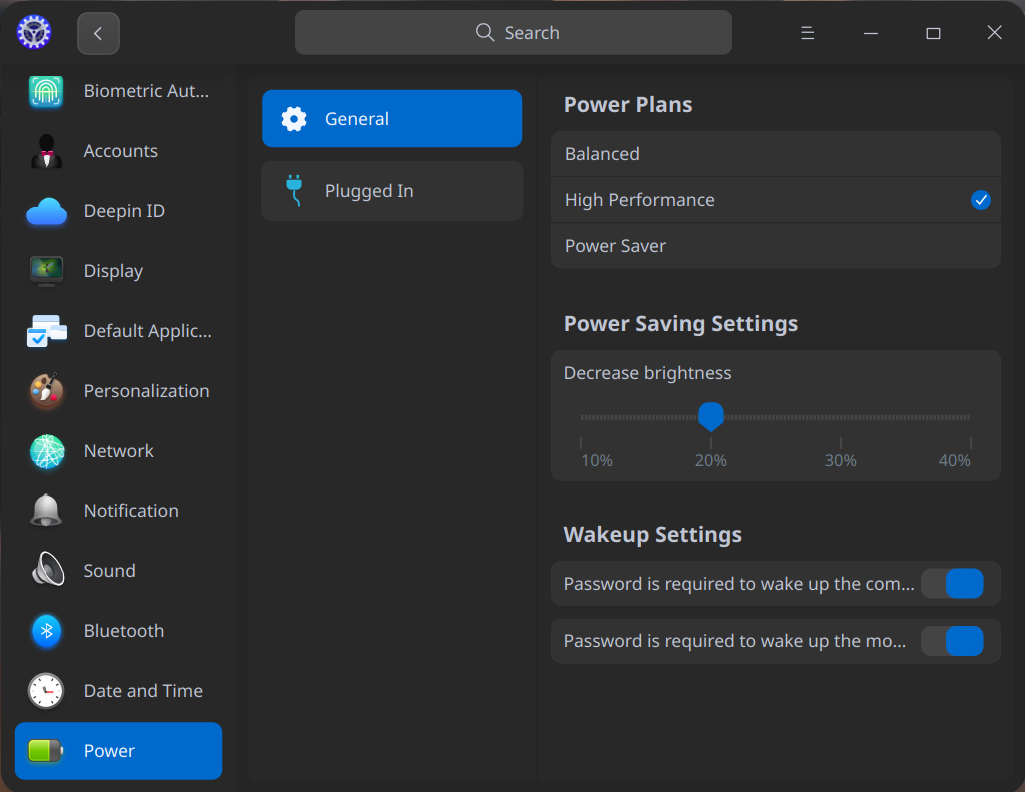This screenshot has height=792, width=1025.
Task: Click the Date and Time clock icon
Action: pyautogui.click(x=46, y=691)
